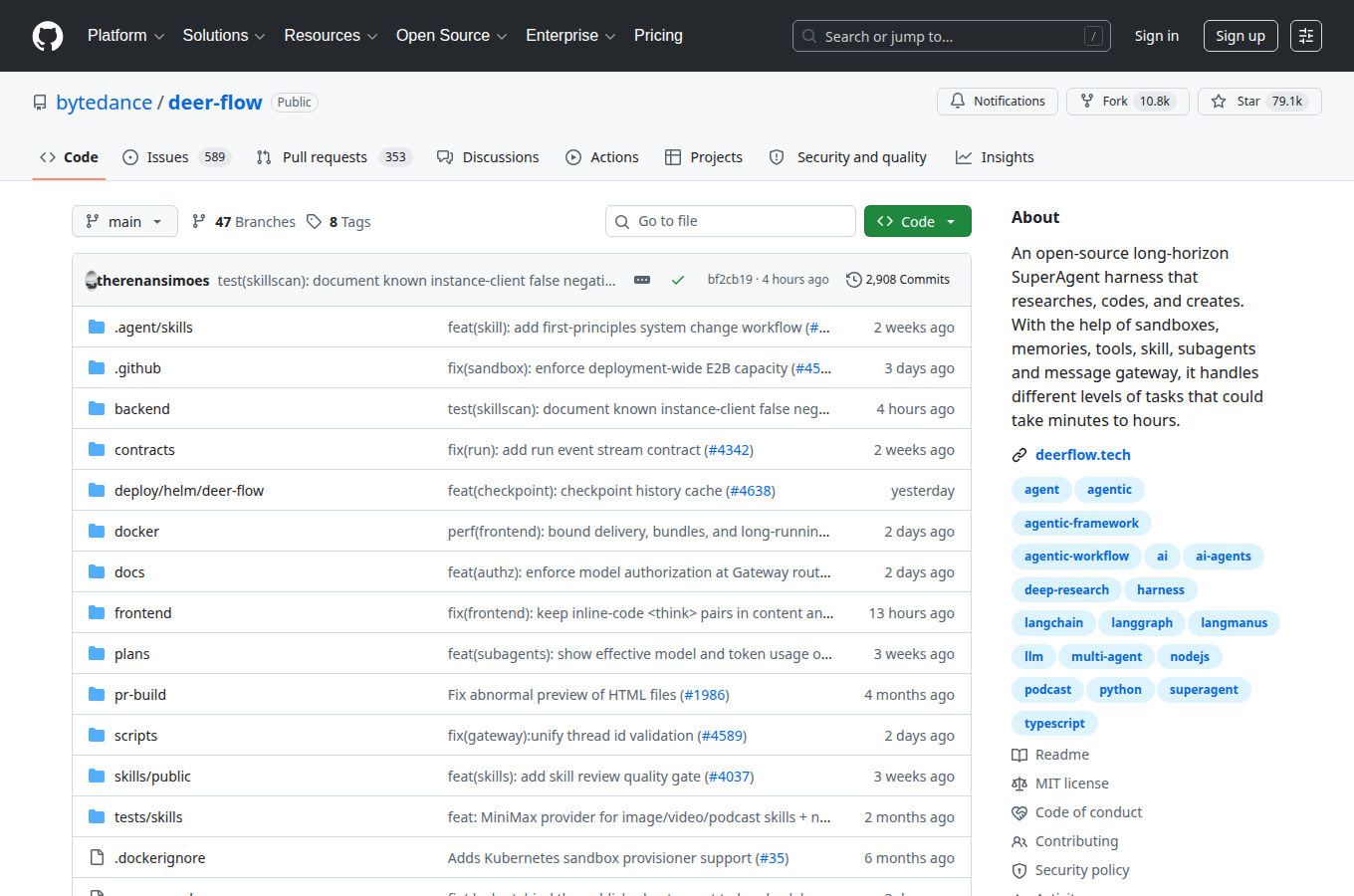1354x896 pixels.
Task: Click the shield icon beside Security policy
Action: click(x=1019, y=870)
